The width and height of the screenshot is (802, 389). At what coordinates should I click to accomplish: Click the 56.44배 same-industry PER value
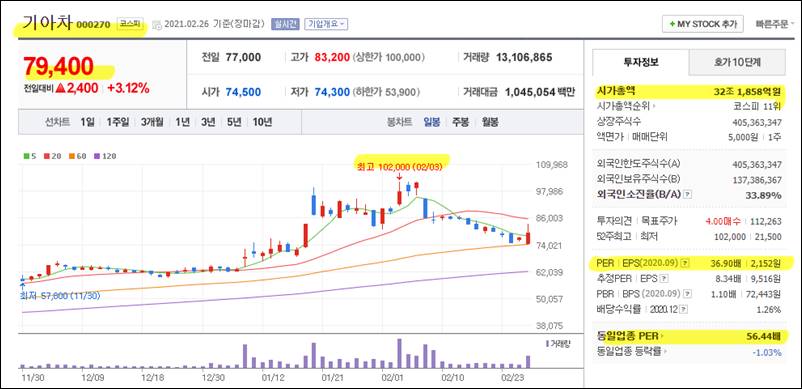tap(763, 336)
